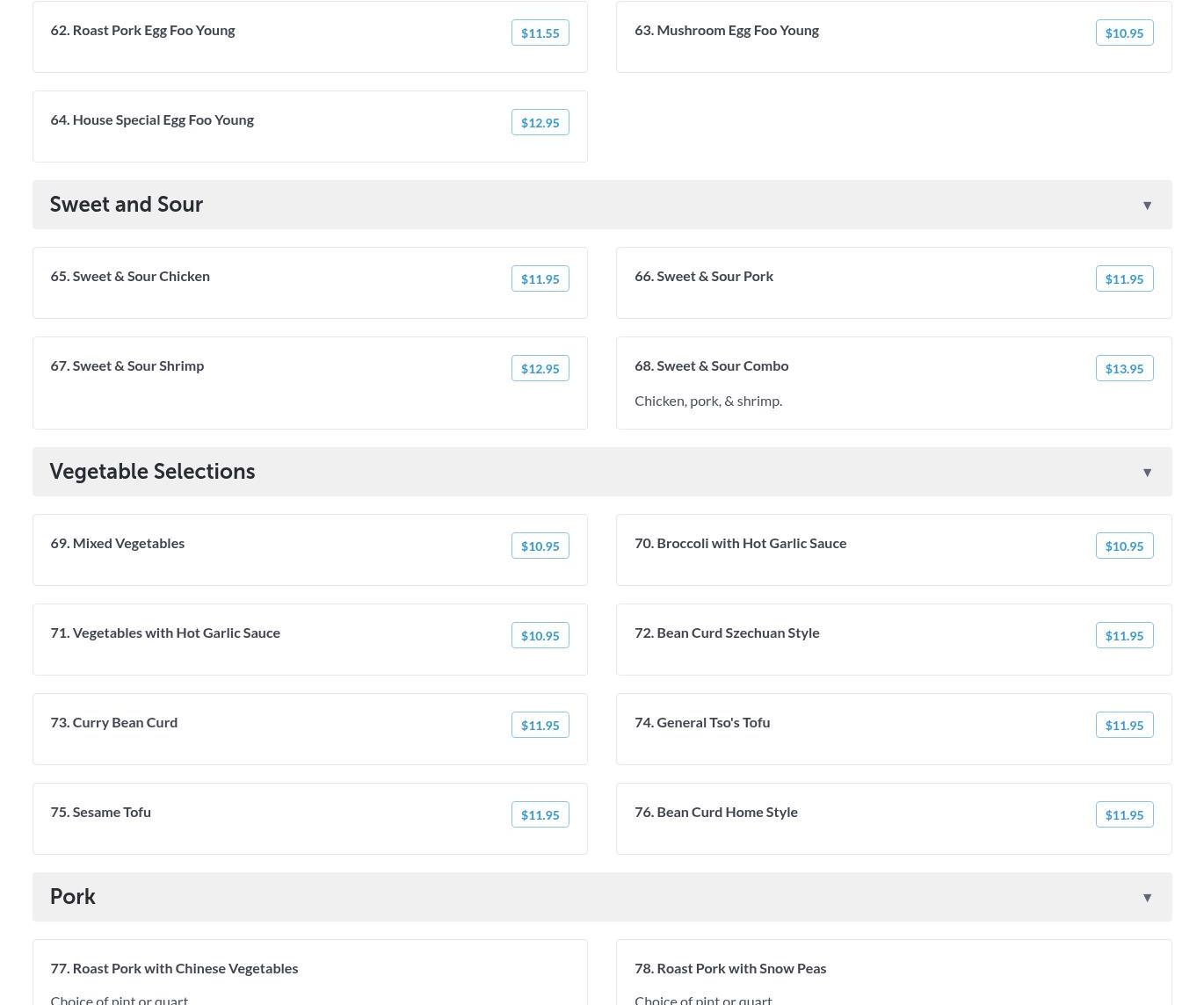Select Vegetables with Hot Garlic Sauce price
Screen dimensions: 1204x1005
pos(540,636)
